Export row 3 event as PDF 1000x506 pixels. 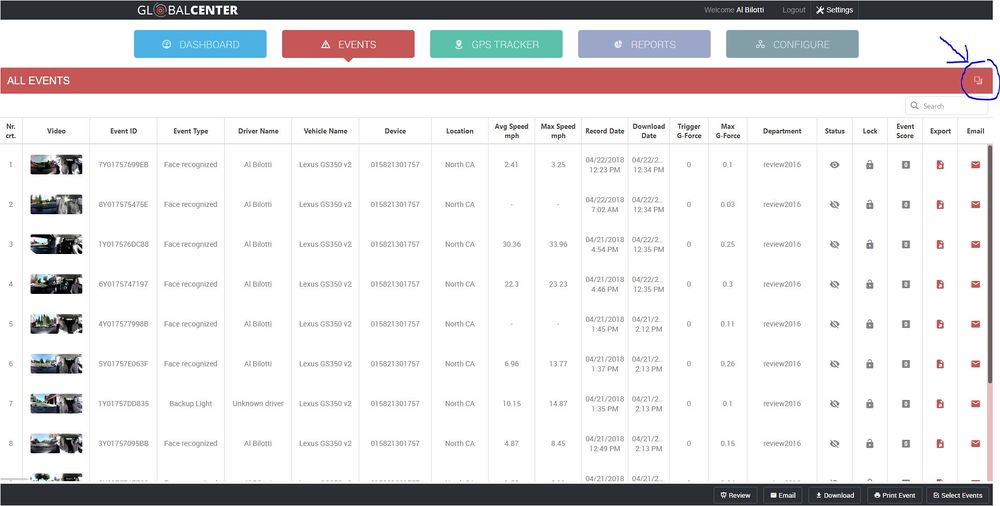pos(940,245)
